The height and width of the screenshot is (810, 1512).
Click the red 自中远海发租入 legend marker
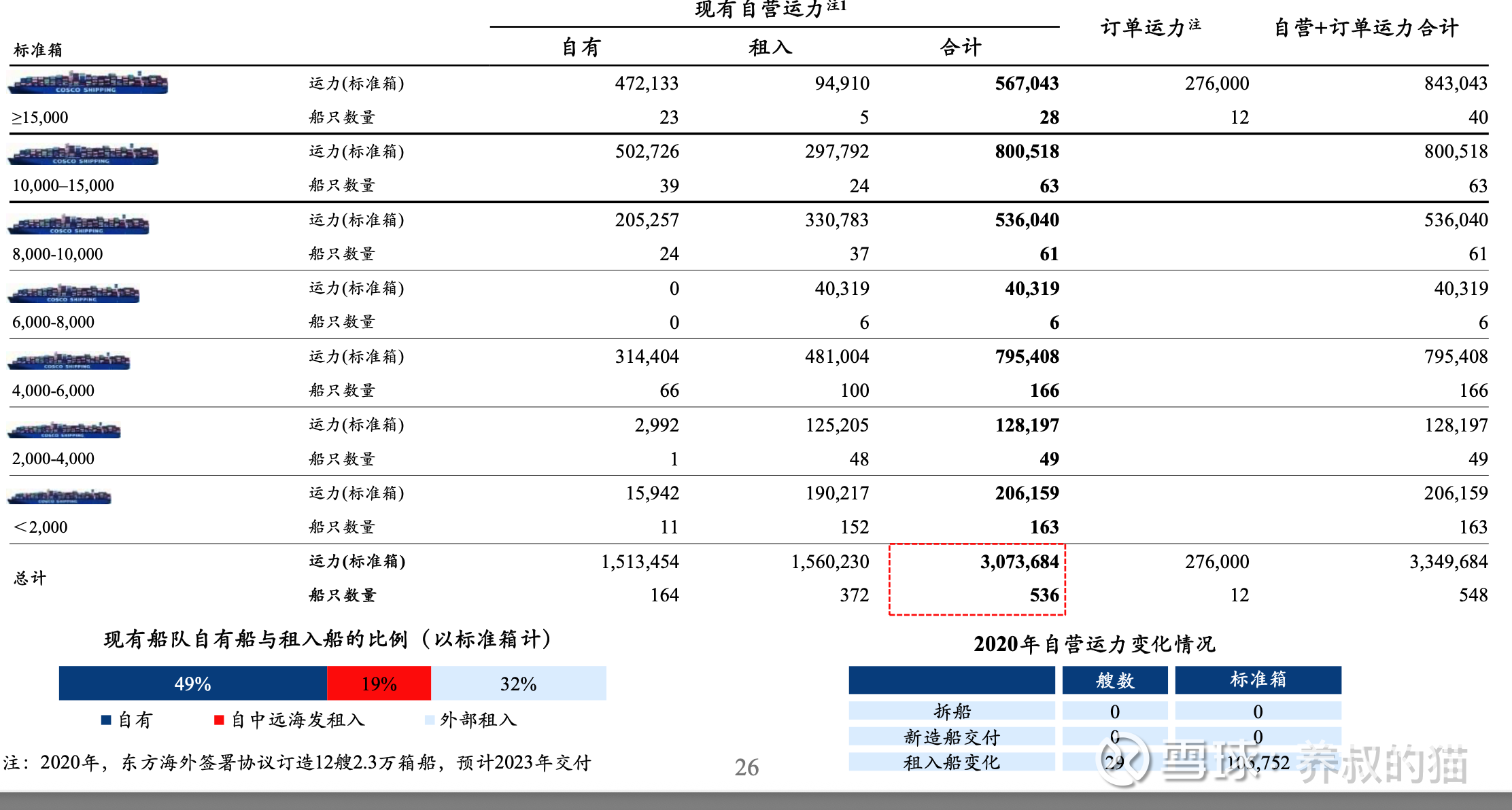point(219,720)
